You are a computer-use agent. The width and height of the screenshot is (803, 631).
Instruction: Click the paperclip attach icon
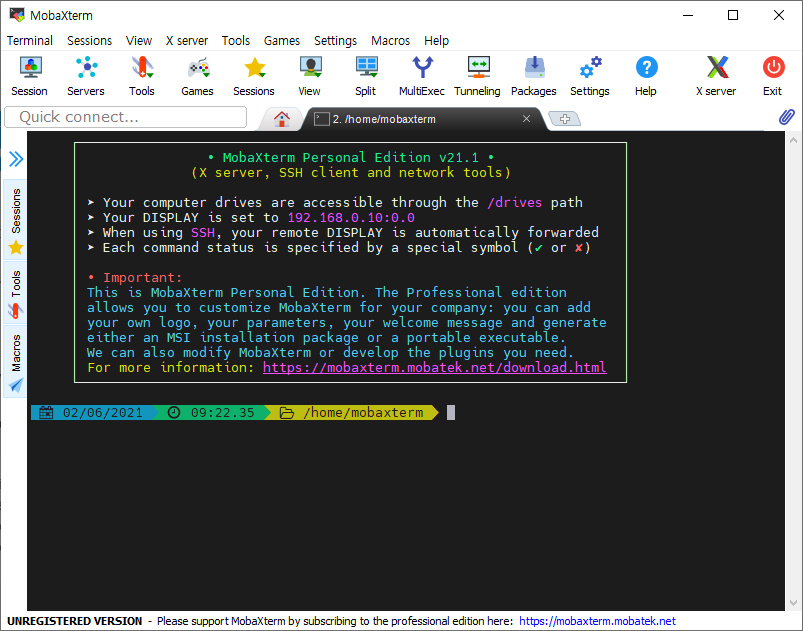click(x=787, y=117)
